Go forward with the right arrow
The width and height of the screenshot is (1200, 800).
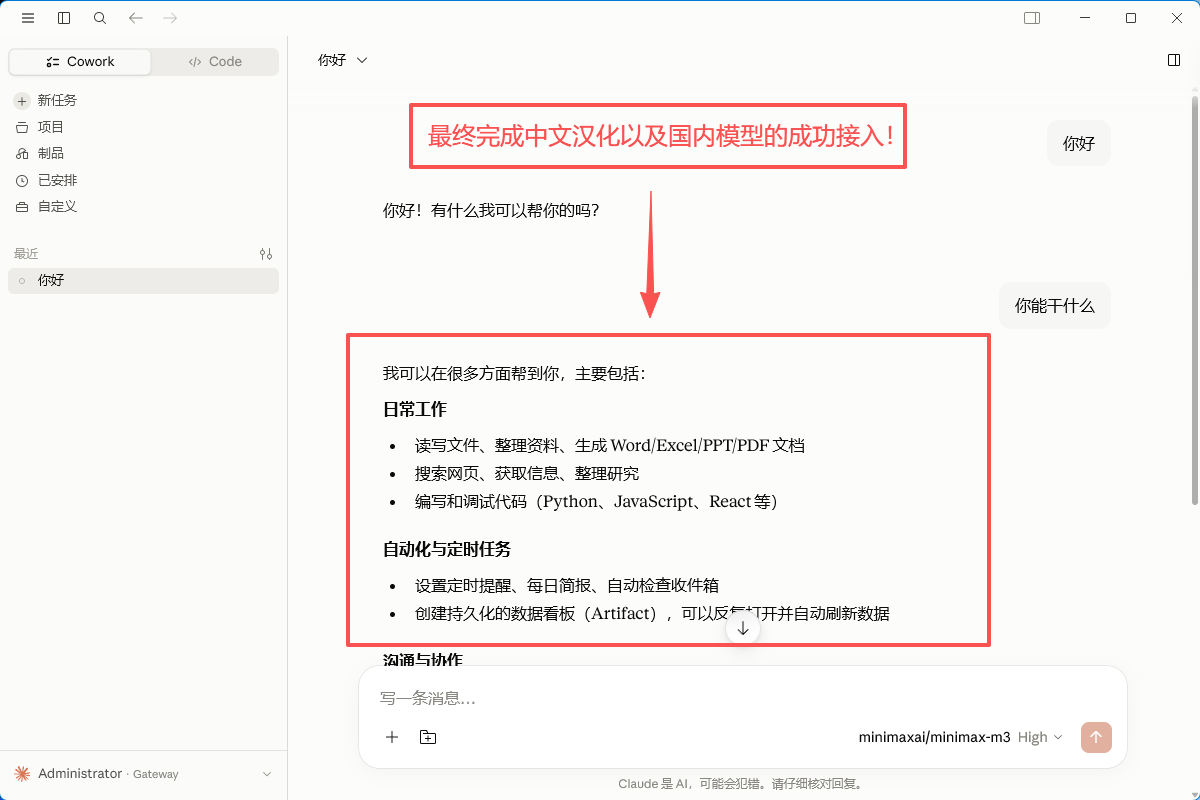(x=170, y=18)
